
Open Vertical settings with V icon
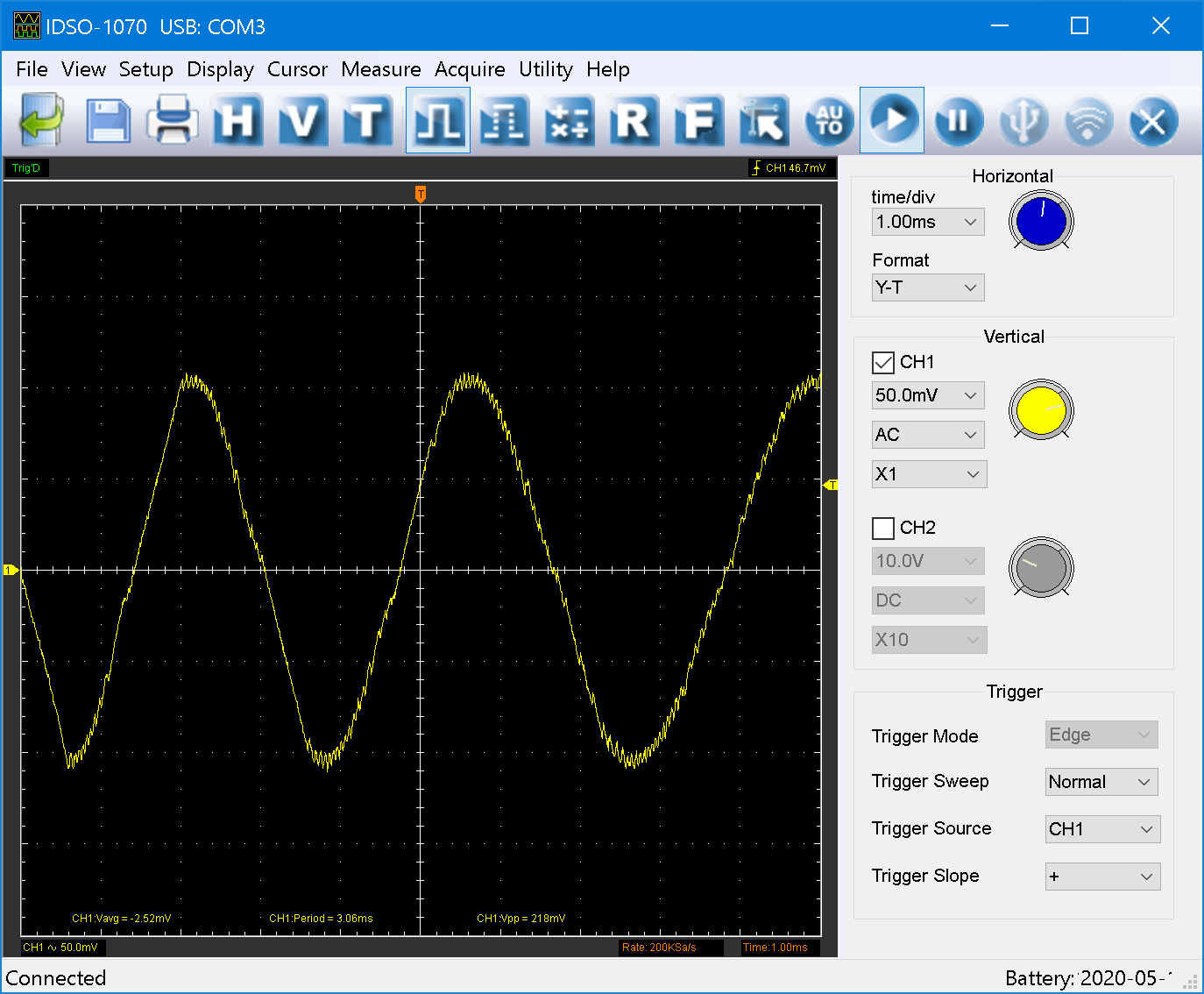click(x=303, y=120)
